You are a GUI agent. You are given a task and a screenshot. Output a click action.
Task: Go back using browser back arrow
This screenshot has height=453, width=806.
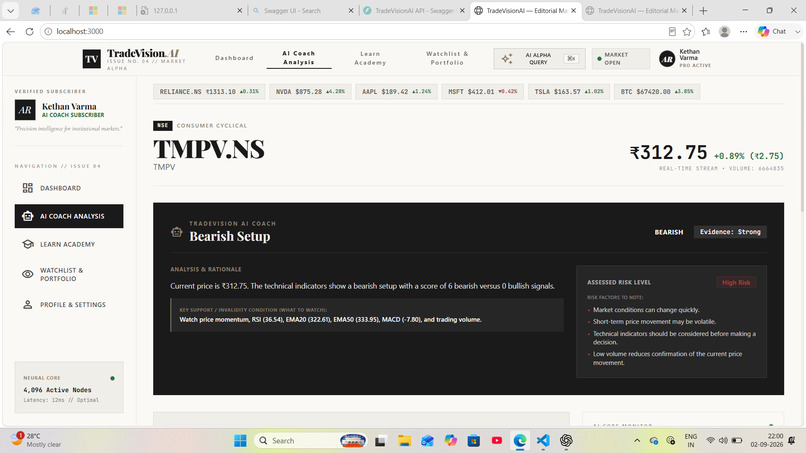[x=11, y=31]
